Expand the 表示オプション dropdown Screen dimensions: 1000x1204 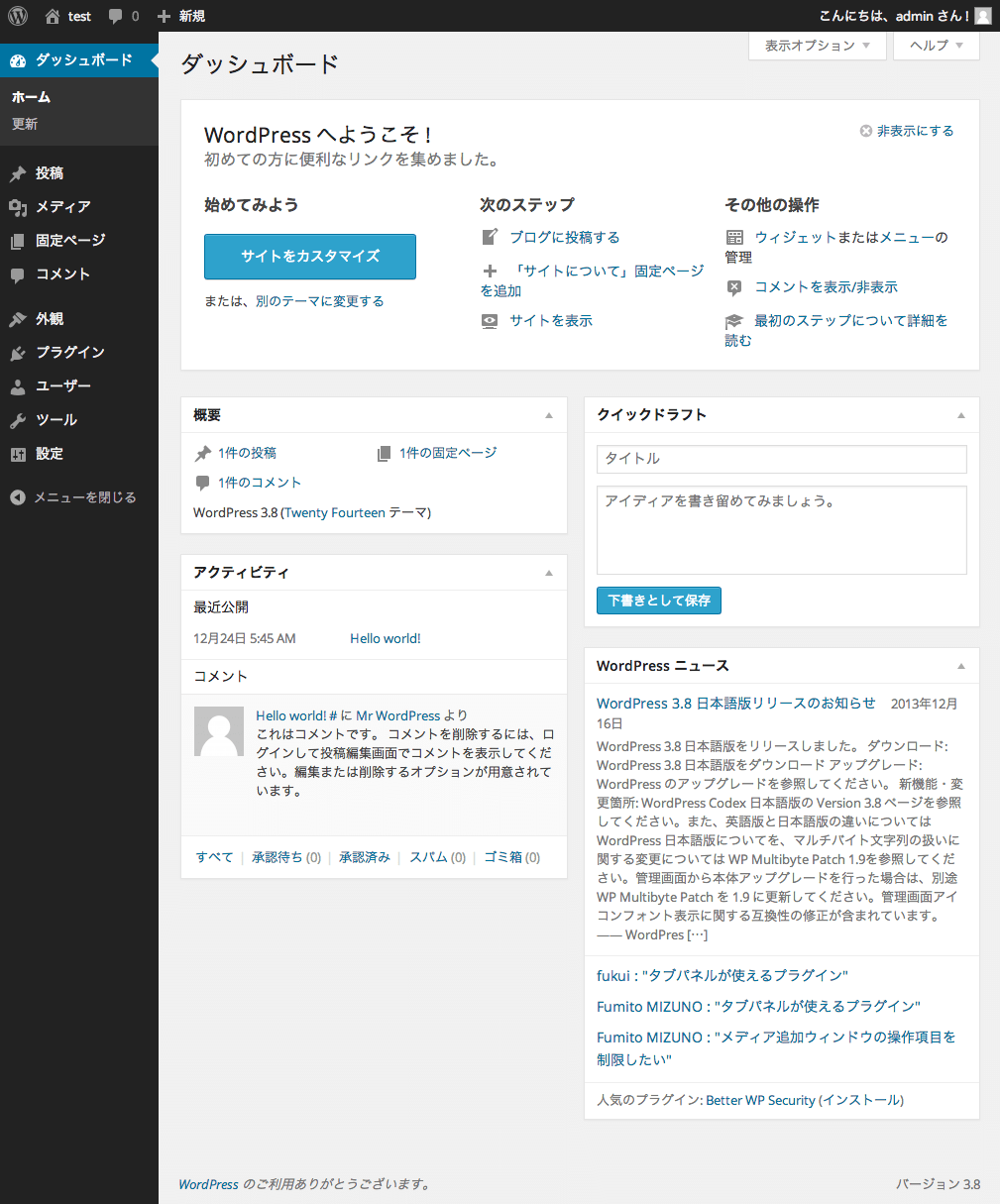pos(817,46)
